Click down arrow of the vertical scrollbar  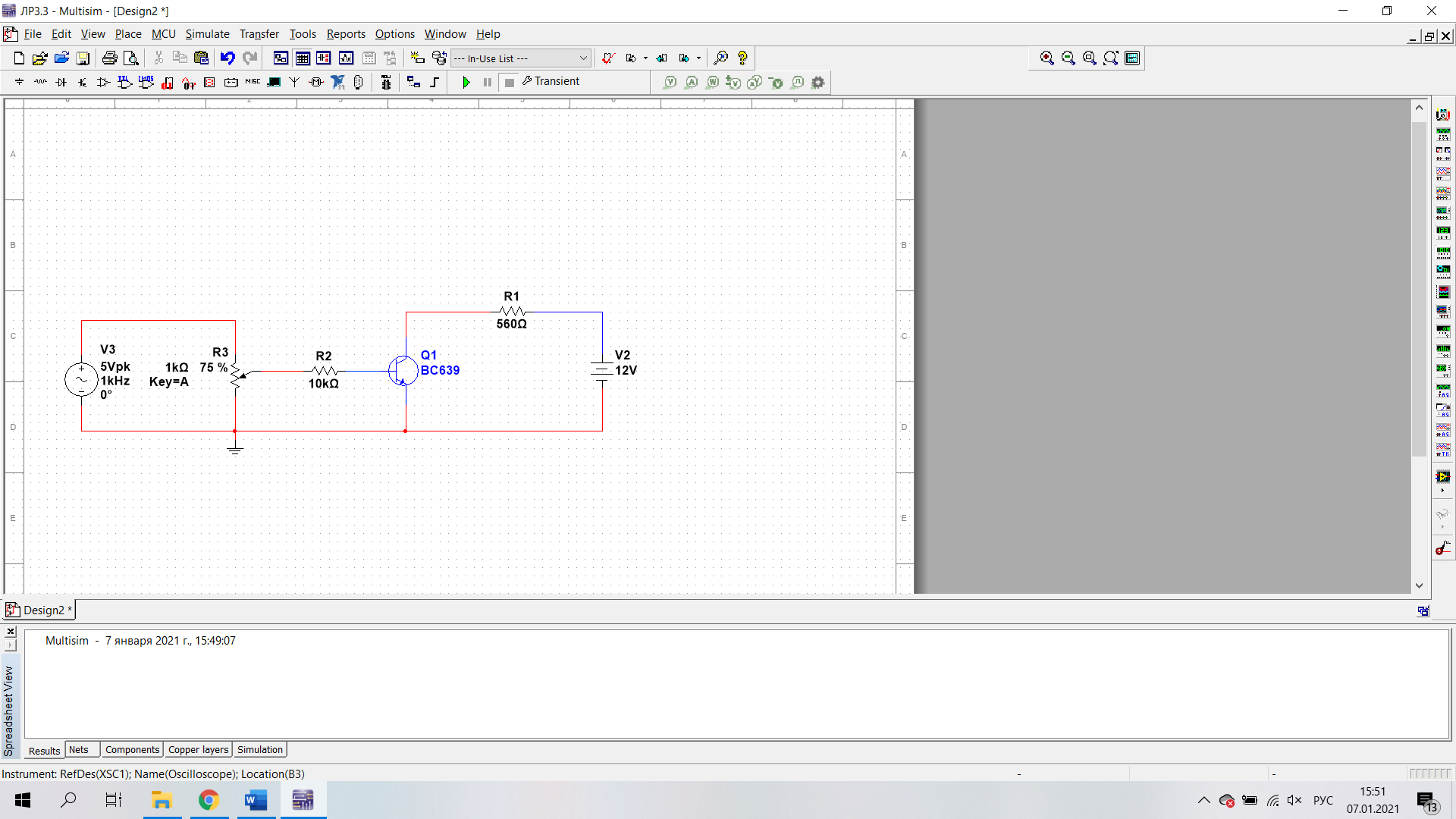click(x=1419, y=585)
